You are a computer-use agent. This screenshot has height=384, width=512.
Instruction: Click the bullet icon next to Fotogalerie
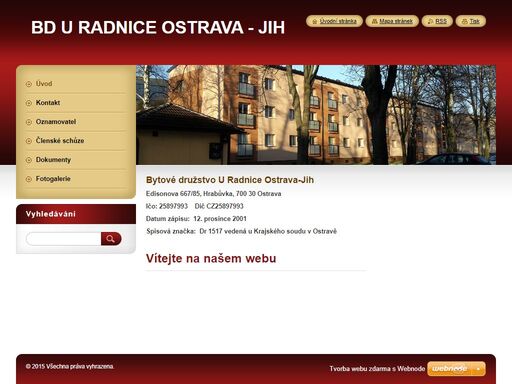(29, 179)
